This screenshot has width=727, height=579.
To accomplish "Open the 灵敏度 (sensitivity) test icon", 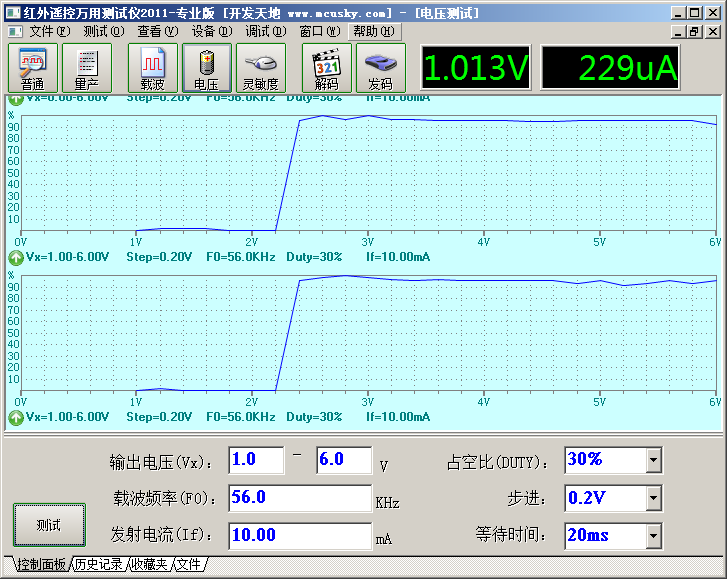I will [261, 68].
